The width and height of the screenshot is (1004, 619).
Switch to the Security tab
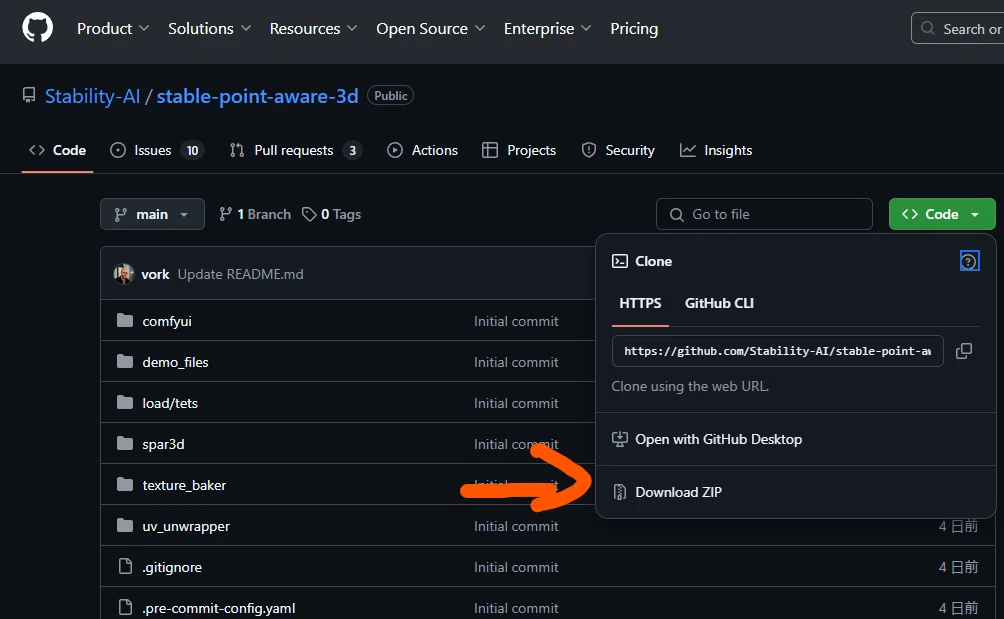click(618, 150)
